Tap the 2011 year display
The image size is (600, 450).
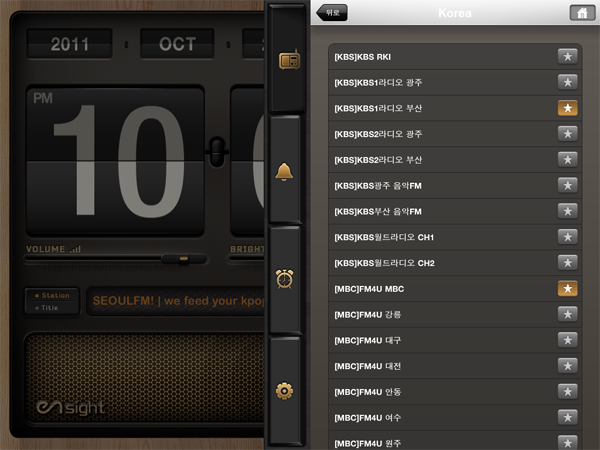pyautogui.click(x=70, y=44)
